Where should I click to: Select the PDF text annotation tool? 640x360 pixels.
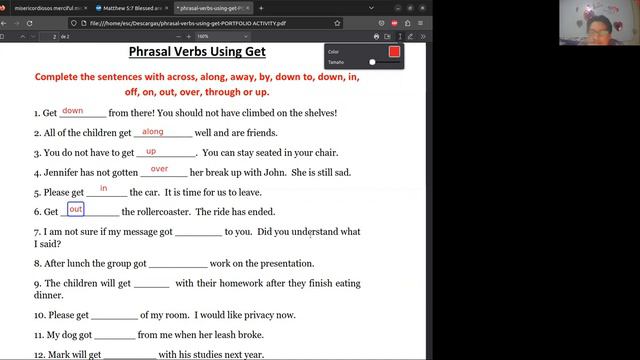400,36
